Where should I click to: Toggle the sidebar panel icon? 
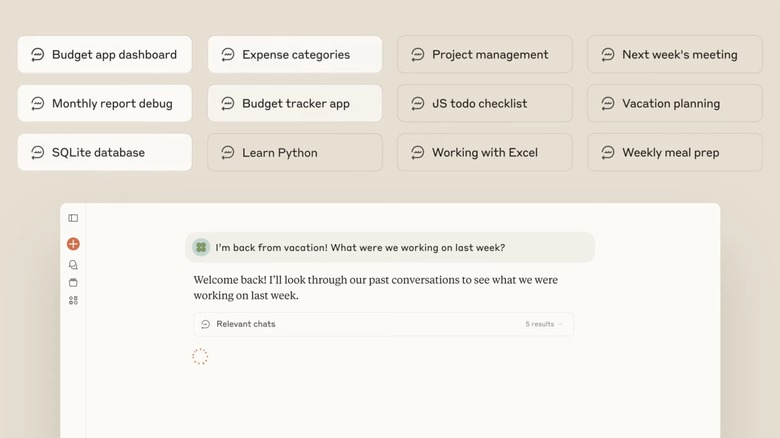[x=73, y=218]
